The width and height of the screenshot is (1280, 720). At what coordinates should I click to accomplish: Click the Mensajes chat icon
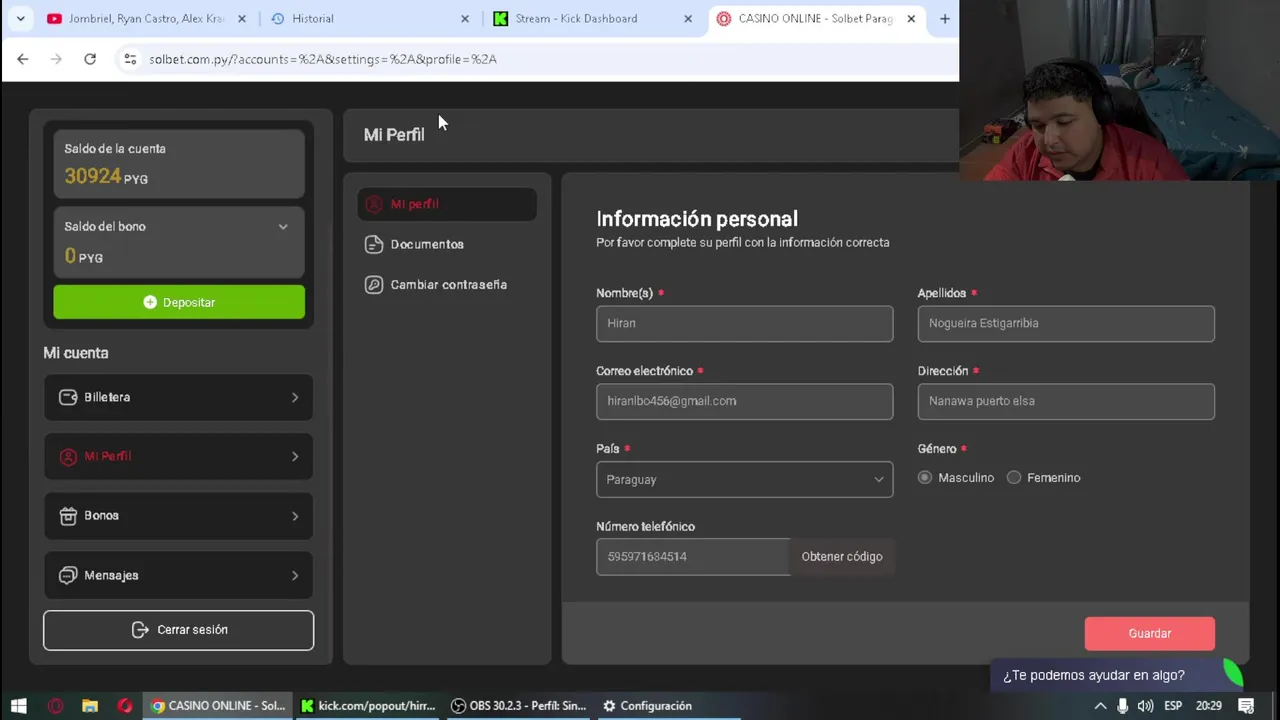tap(68, 575)
